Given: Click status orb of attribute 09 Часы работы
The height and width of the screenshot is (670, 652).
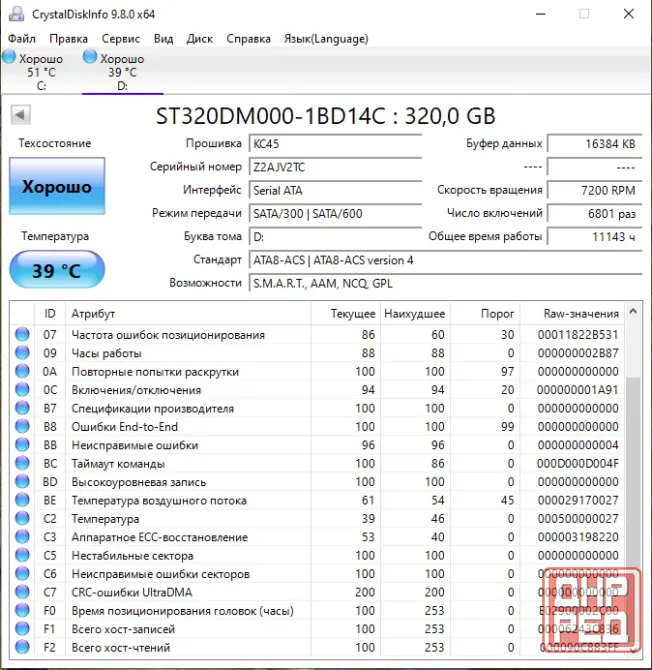Looking at the screenshot, I should [22, 353].
